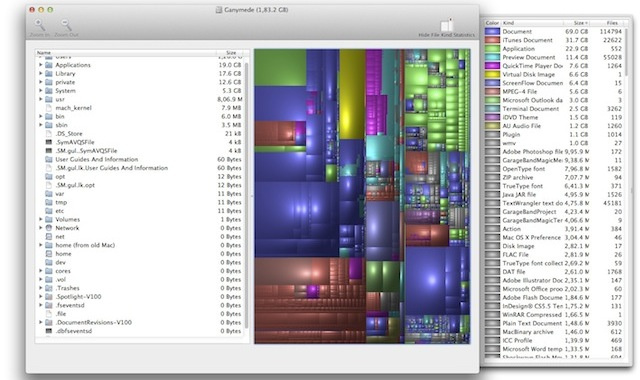Expand the home (from old Mac) triangle
Screen dimensions: 640x380
pos(40,245)
